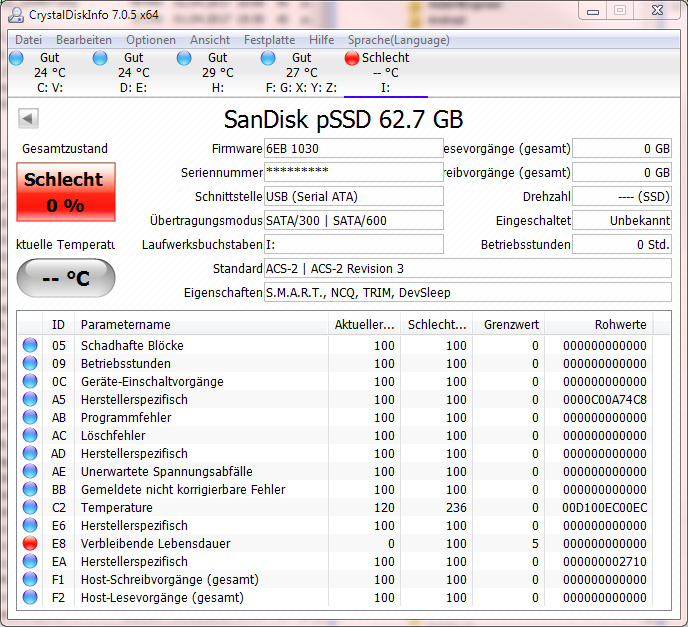Click the Drehzahl ---- (SSD) field
The image size is (688, 627).
622,197
